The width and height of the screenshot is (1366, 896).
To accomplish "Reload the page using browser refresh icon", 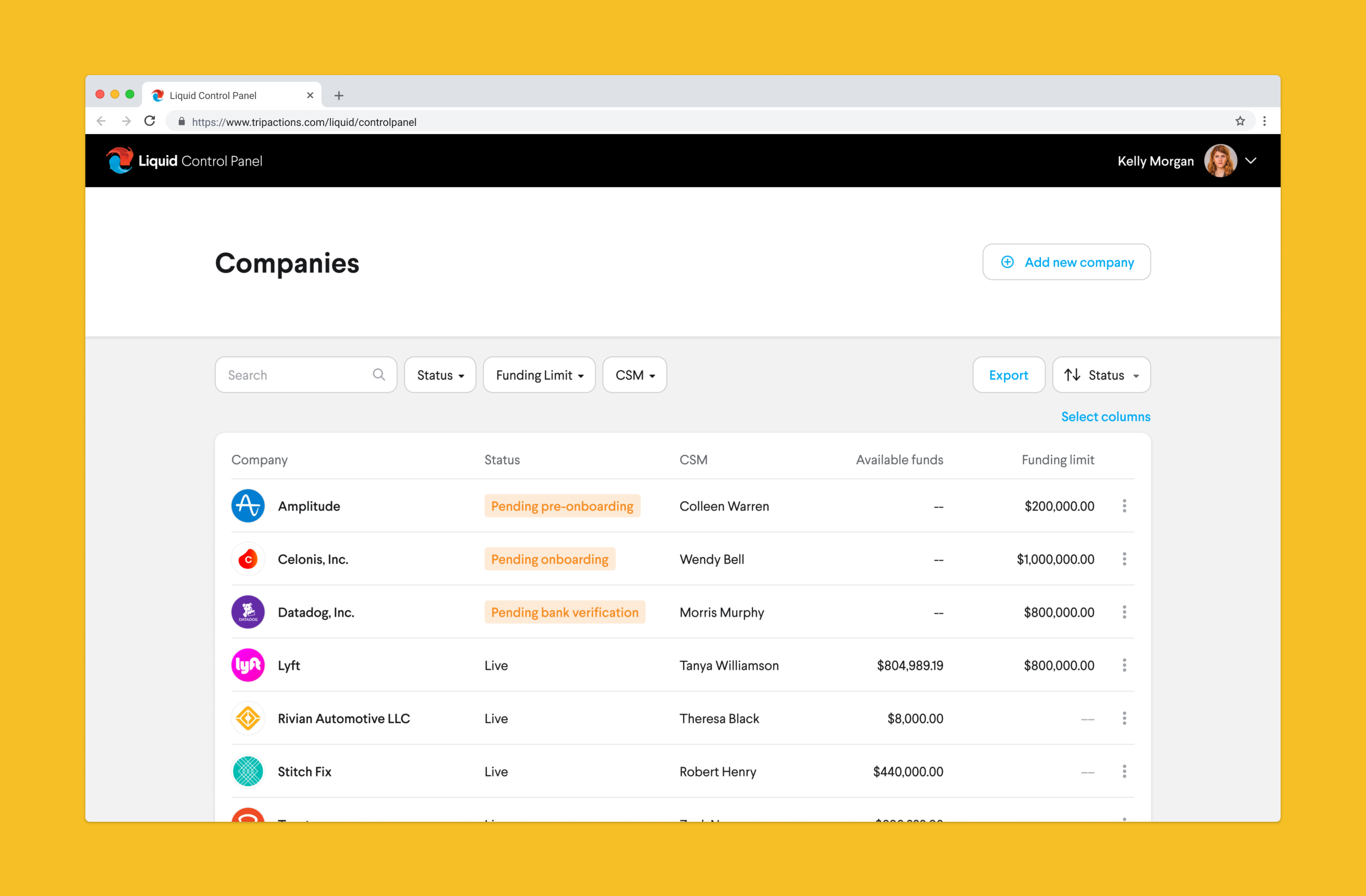I will pos(150,121).
